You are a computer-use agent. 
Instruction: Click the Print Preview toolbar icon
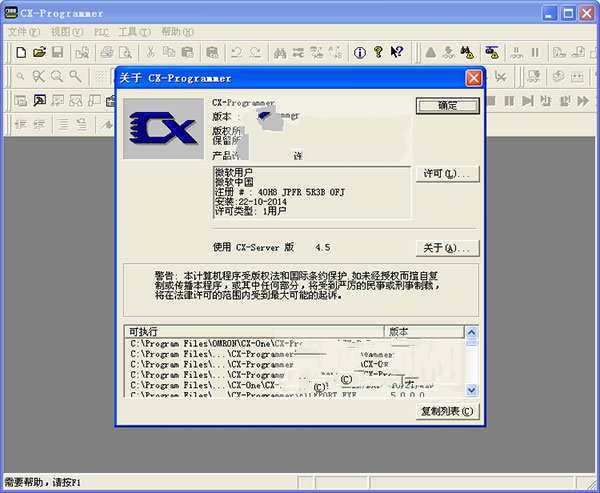click(x=125, y=52)
